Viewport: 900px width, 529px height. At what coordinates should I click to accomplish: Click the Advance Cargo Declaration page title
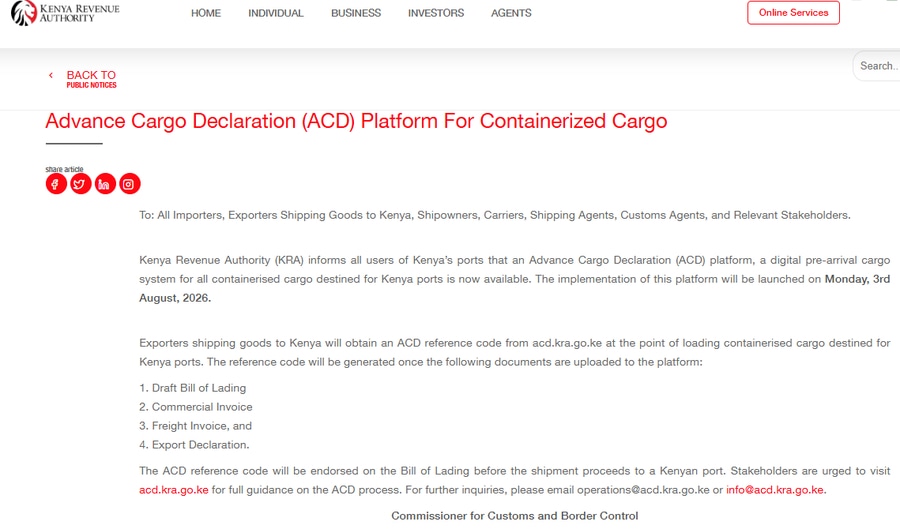pyautogui.click(x=356, y=121)
